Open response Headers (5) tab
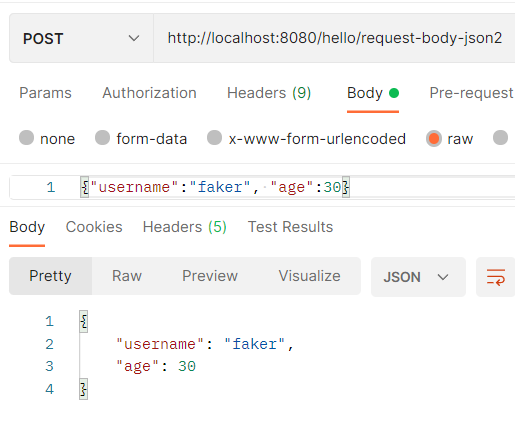Viewport: 515px width, 432px height. [185, 227]
